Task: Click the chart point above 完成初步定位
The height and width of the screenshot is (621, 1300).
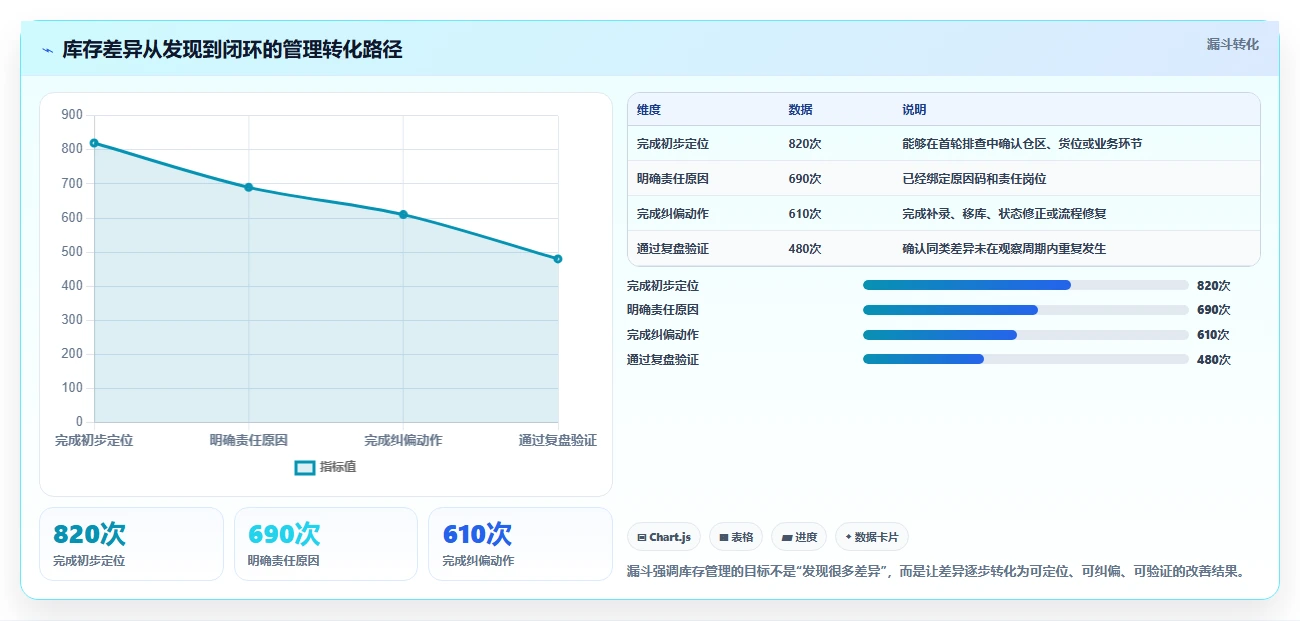Action: click(x=94, y=143)
